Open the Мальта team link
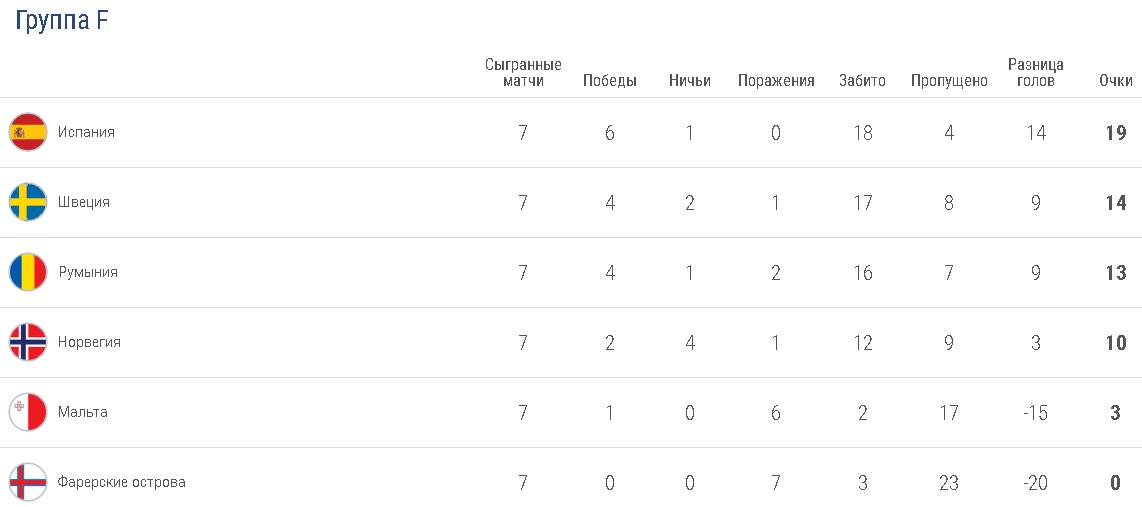 [83, 412]
